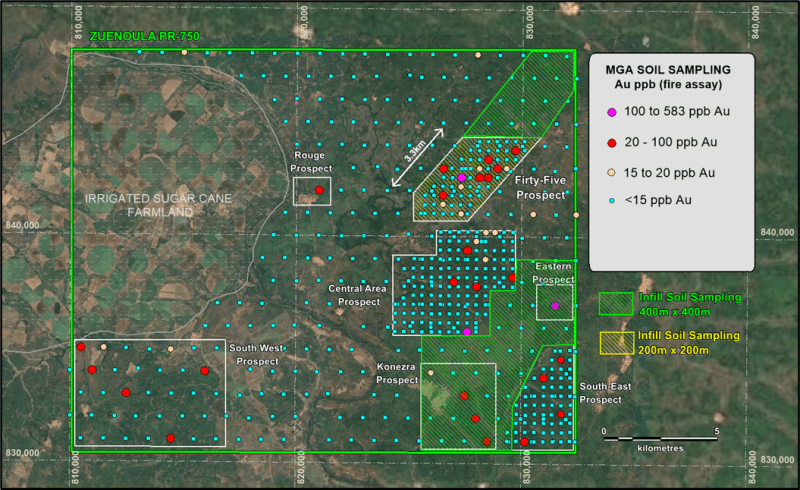The width and height of the screenshot is (800, 490).
Task: Click the tan 15 to 20 ppb legend dot
Action: click(x=611, y=172)
